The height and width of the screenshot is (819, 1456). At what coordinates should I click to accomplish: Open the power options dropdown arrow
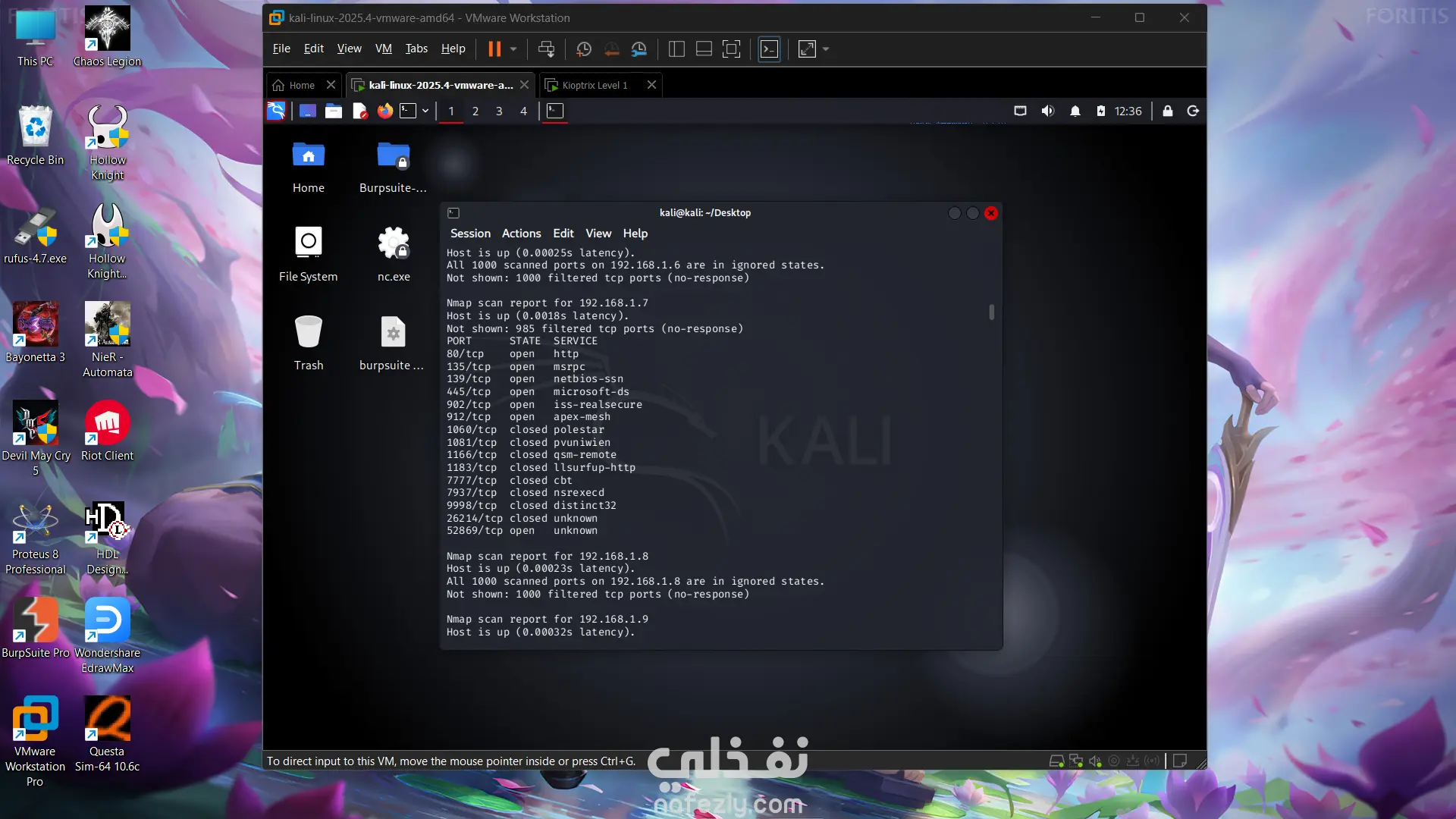pyautogui.click(x=513, y=49)
